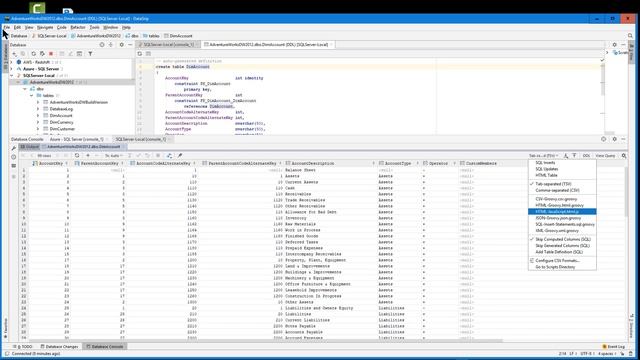Image resolution: width=640 pixels, height=360 pixels.
Task: Toggle Skip Generated Columns (SQL) option
Action: click(x=562, y=246)
